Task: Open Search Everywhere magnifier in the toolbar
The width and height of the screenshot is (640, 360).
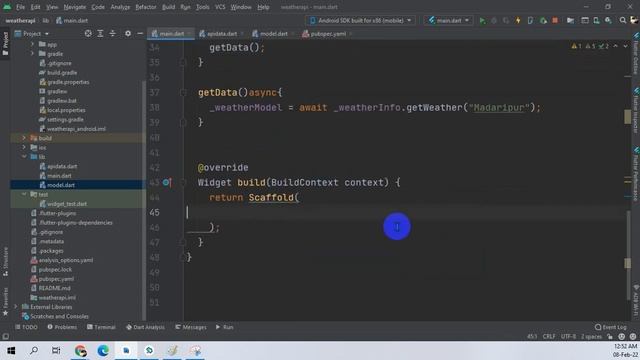Action: click(x=622, y=20)
